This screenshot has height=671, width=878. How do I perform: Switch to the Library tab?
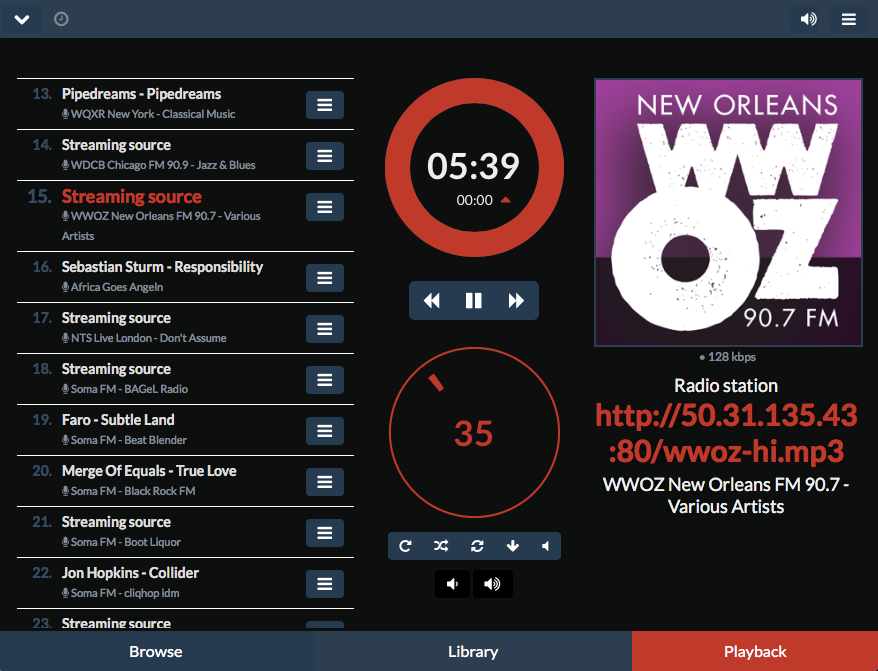(x=473, y=651)
